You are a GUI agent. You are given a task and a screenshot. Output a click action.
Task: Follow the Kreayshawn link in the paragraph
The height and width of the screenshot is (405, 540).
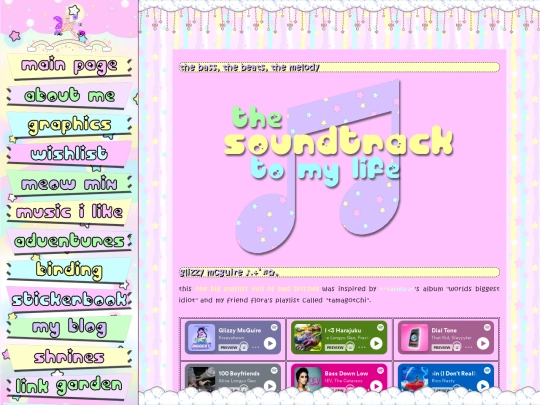click(396, 289)
